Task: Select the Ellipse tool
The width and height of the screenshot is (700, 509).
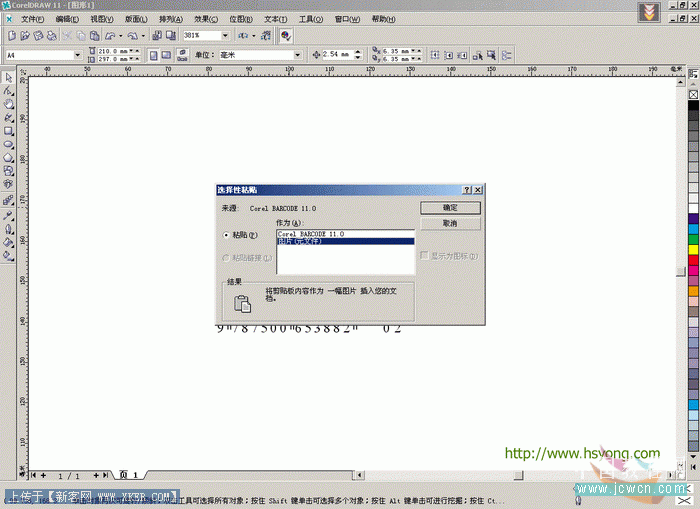Action: [x=8, y=144]
